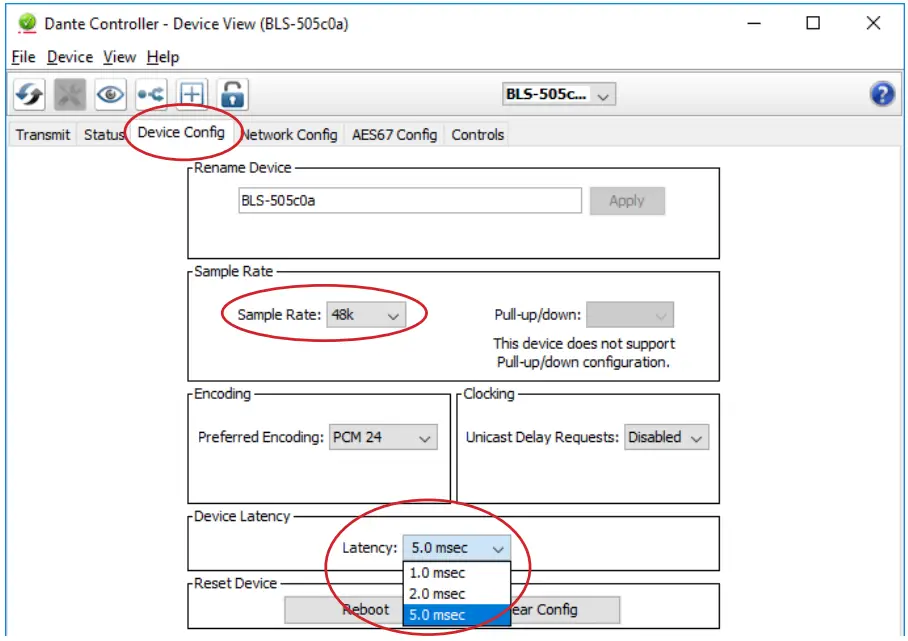Click the eye identify-device icon
908x641 pixels.
(110, 94)
